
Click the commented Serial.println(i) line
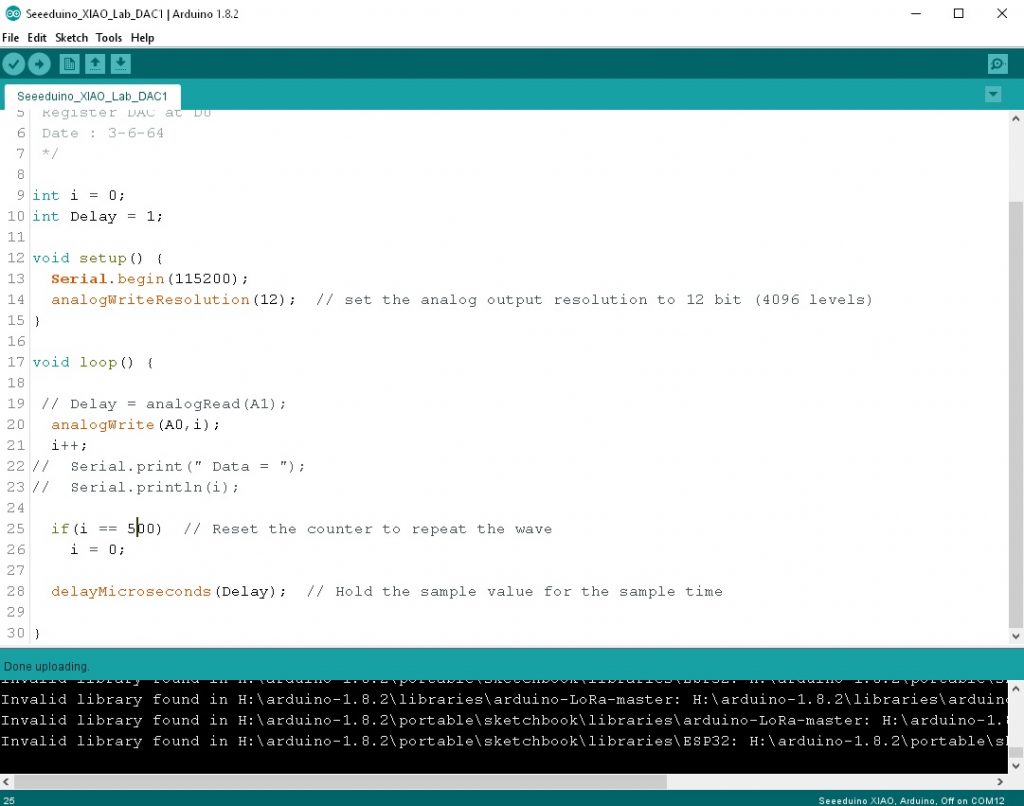click(136, 487)
